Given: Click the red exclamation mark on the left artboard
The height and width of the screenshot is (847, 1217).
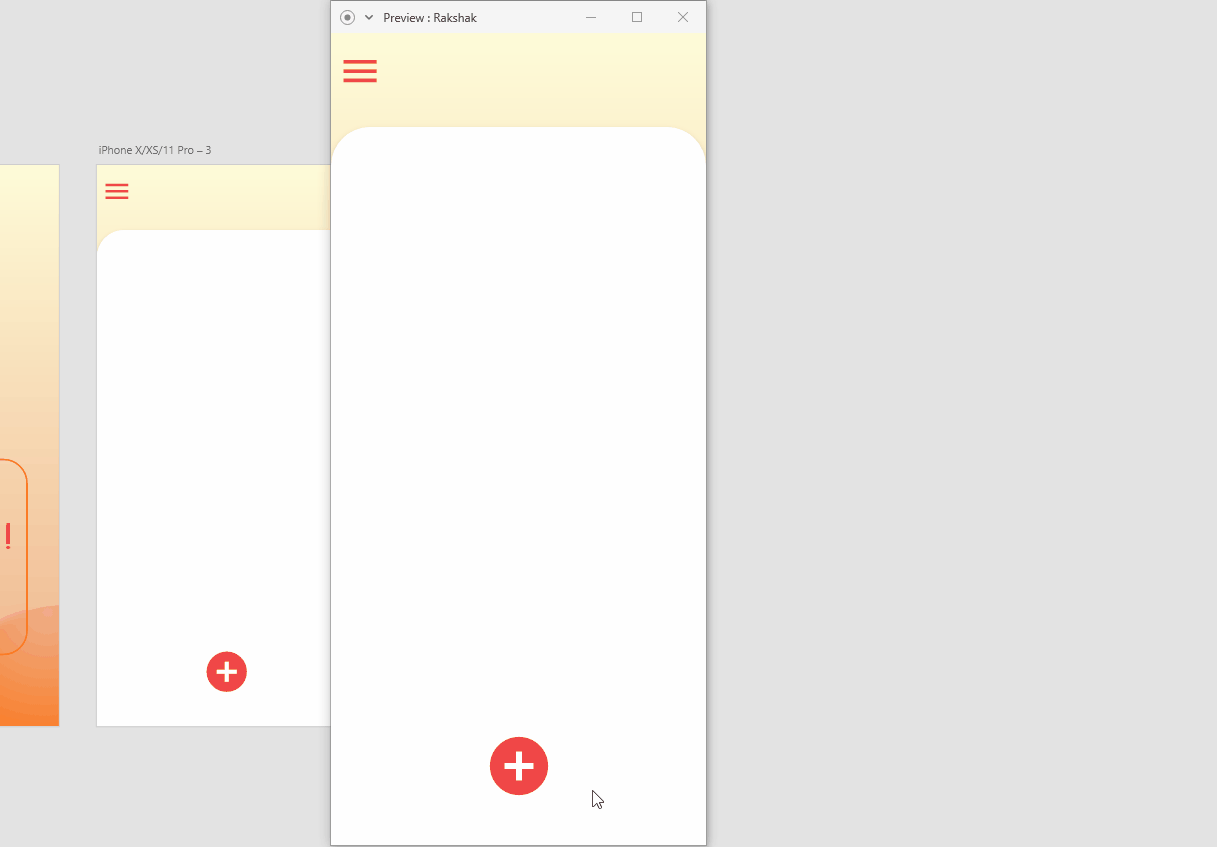Looking at the screenshot, I should click(8, 536).
